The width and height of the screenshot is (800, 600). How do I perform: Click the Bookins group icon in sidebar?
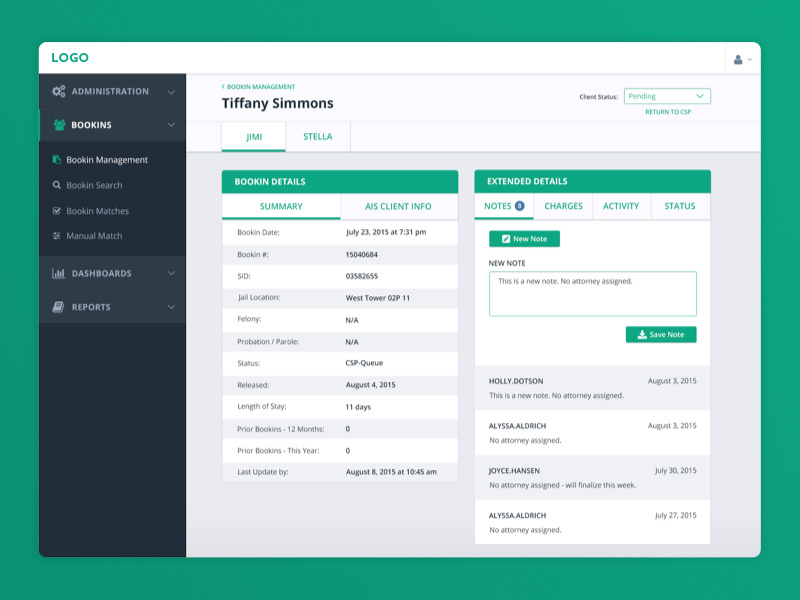(58, 125)
